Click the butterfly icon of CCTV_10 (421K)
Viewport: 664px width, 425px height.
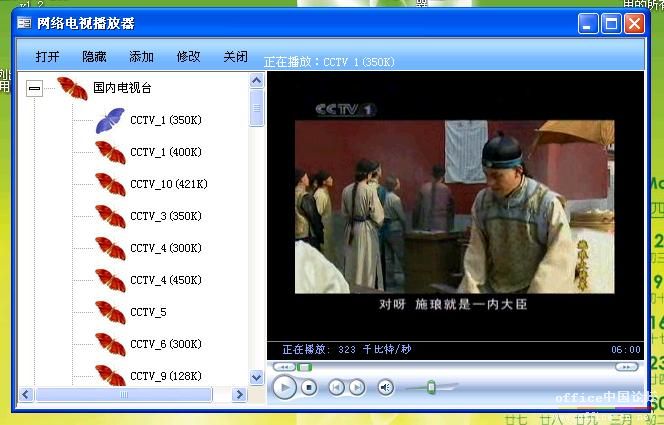111,185
